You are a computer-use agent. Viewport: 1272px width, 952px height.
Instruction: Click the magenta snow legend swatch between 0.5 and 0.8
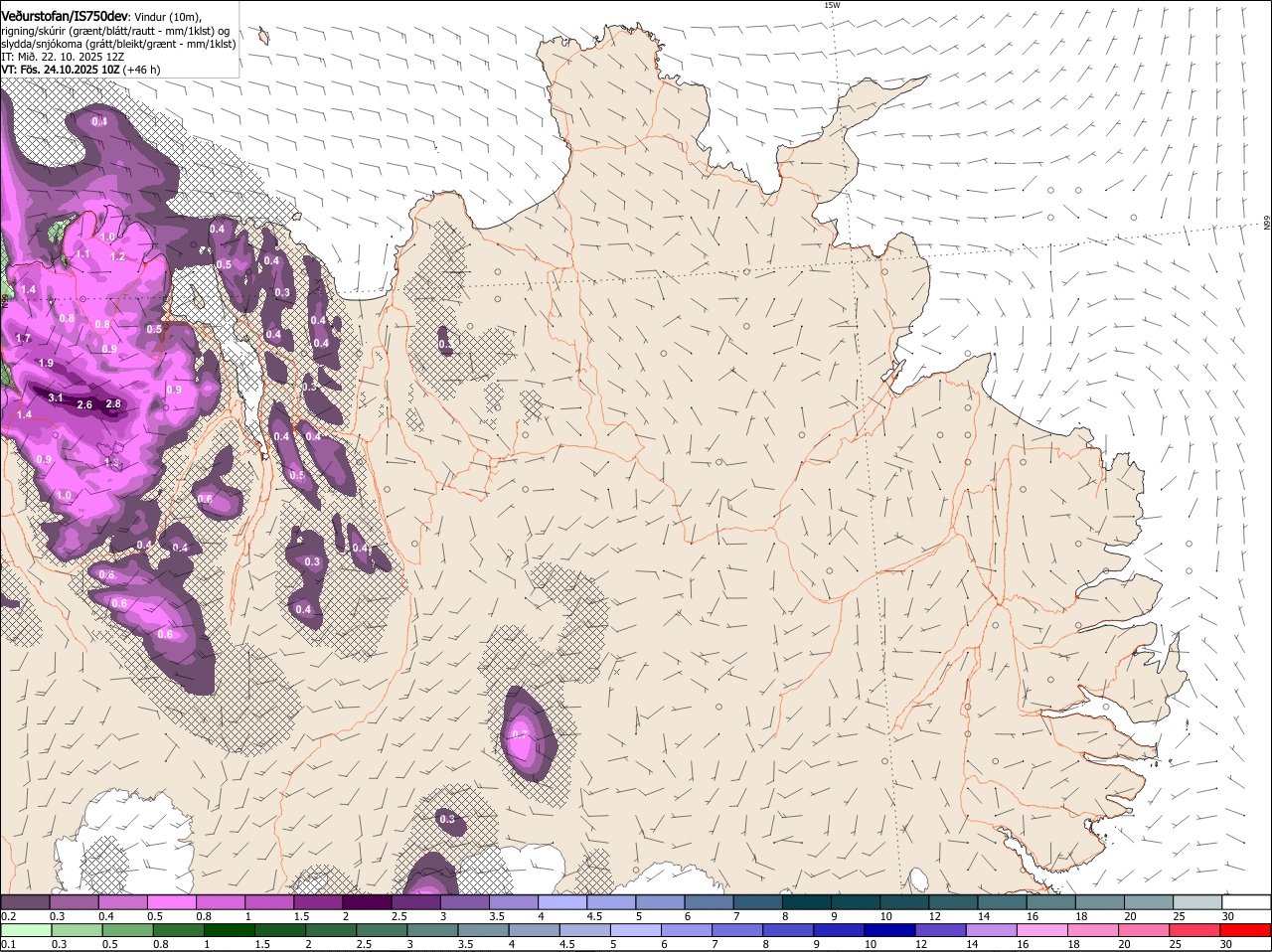[x=171, y=901]
